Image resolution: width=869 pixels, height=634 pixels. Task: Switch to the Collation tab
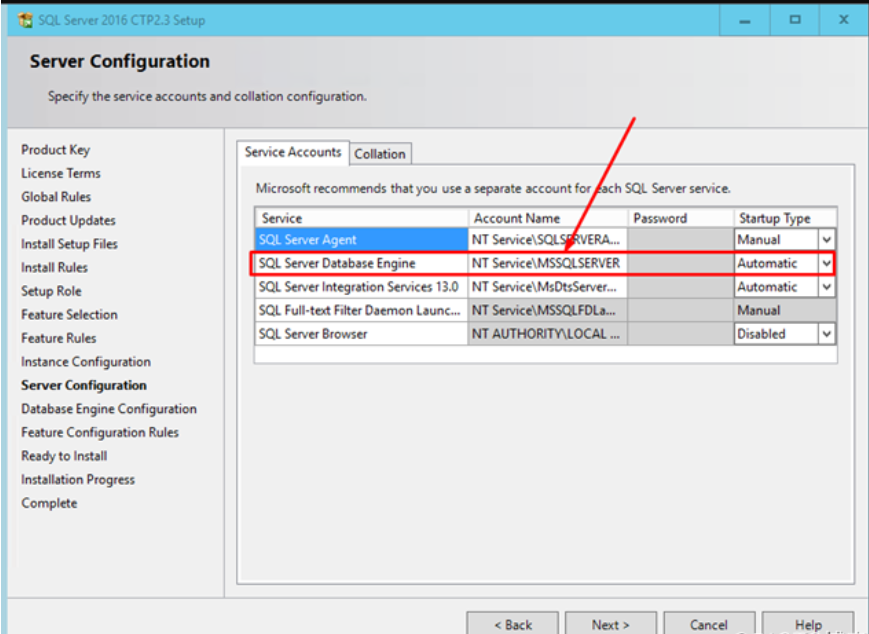tap(380, 153)
